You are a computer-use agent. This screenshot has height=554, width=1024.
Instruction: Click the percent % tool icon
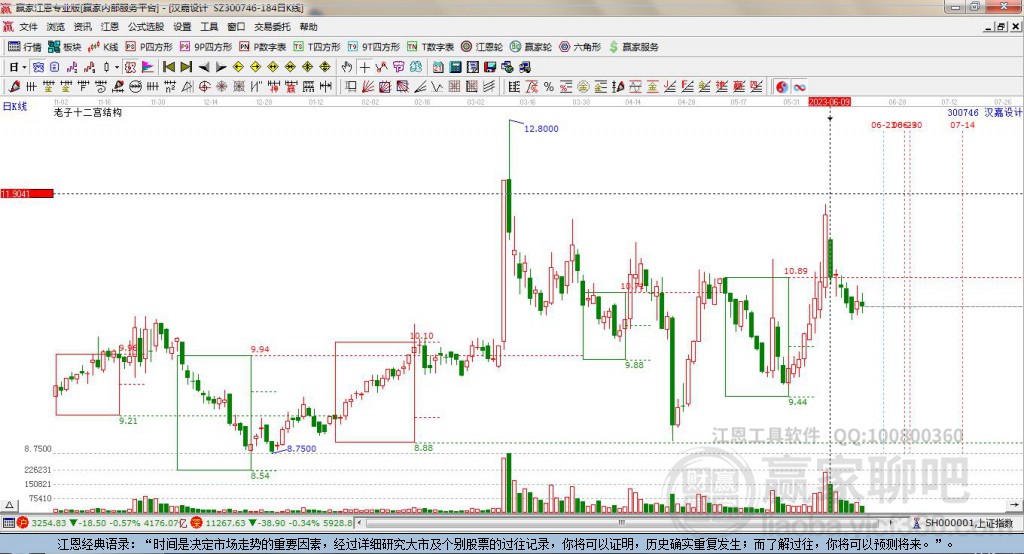click(549, 87)
